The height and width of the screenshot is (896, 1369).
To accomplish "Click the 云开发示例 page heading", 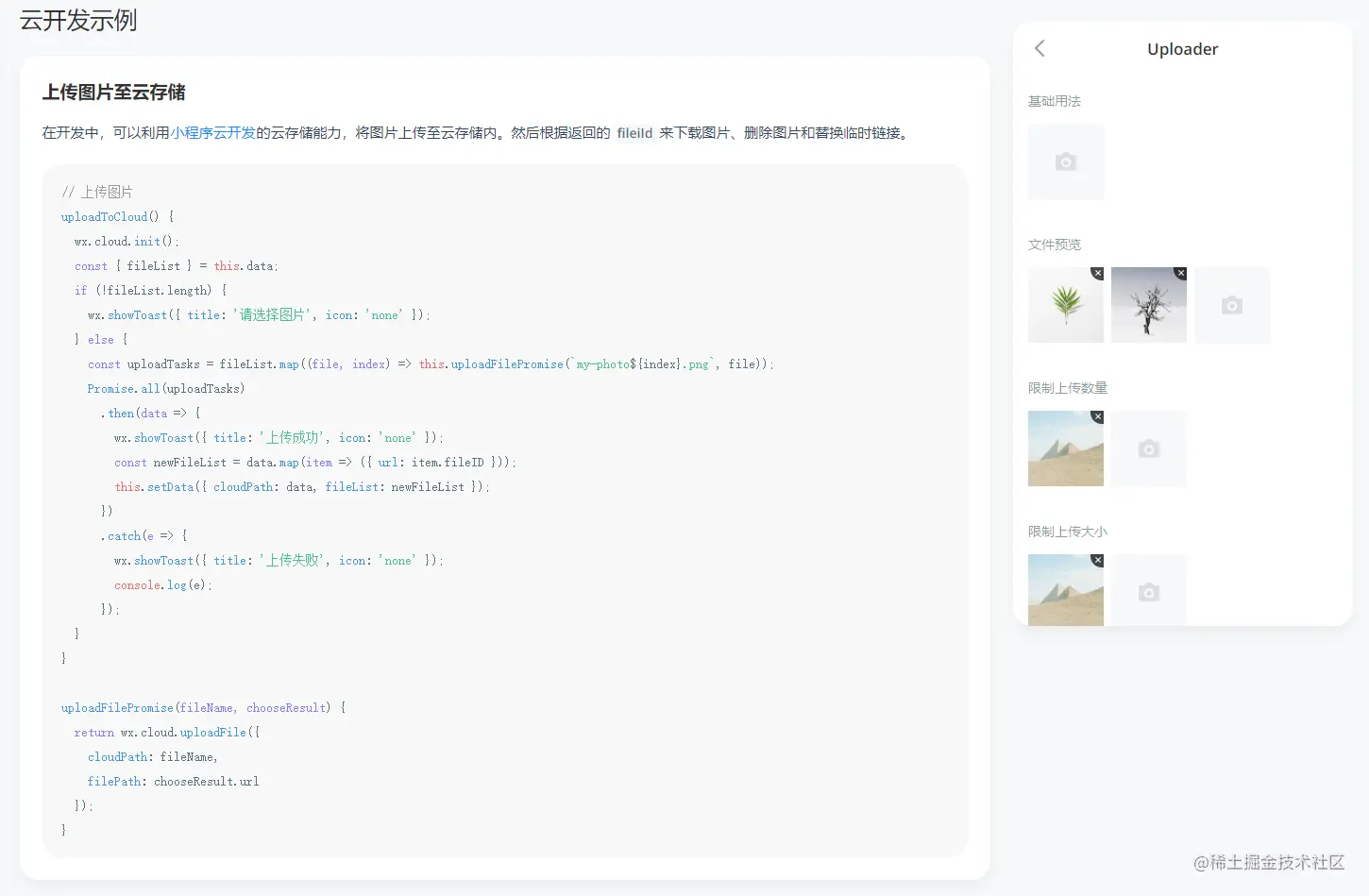I will pos(78,20).
